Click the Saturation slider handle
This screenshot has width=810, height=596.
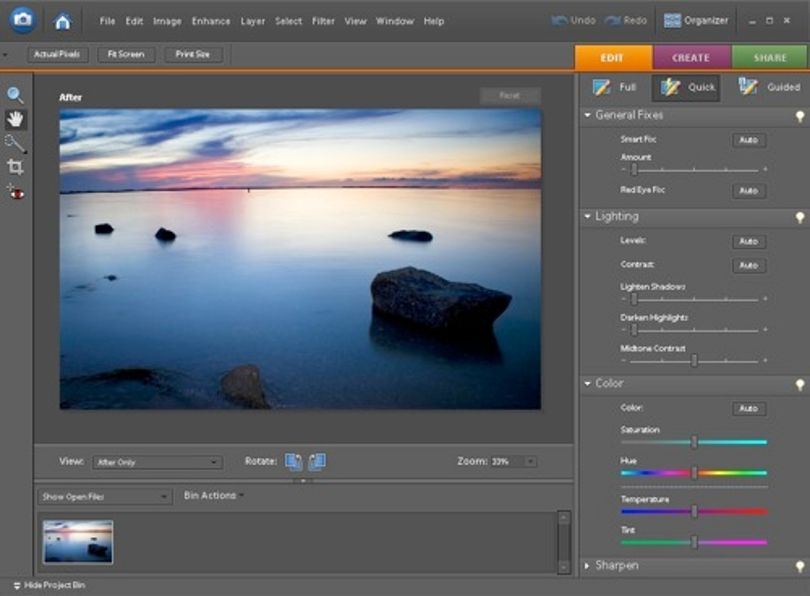(x=694, y=442)
